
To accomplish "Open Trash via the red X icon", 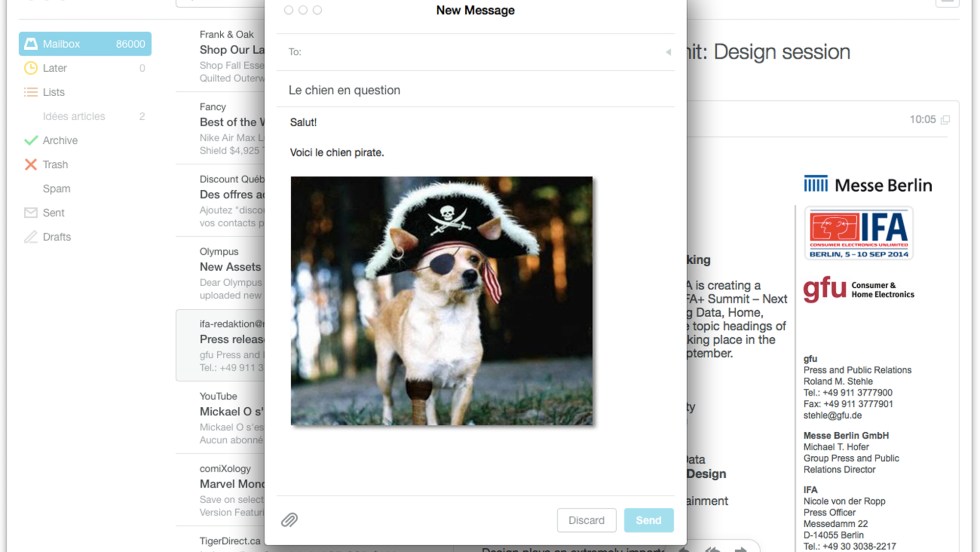I will (31, 165).
